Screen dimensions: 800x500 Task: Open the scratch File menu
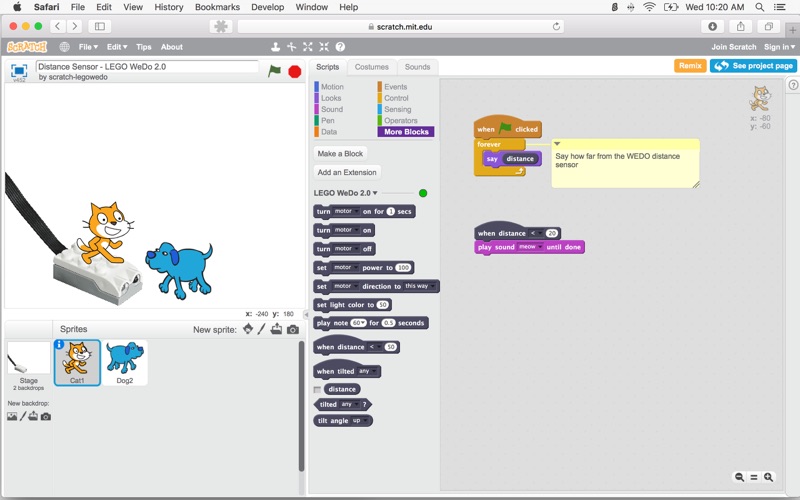coord(88,47)
